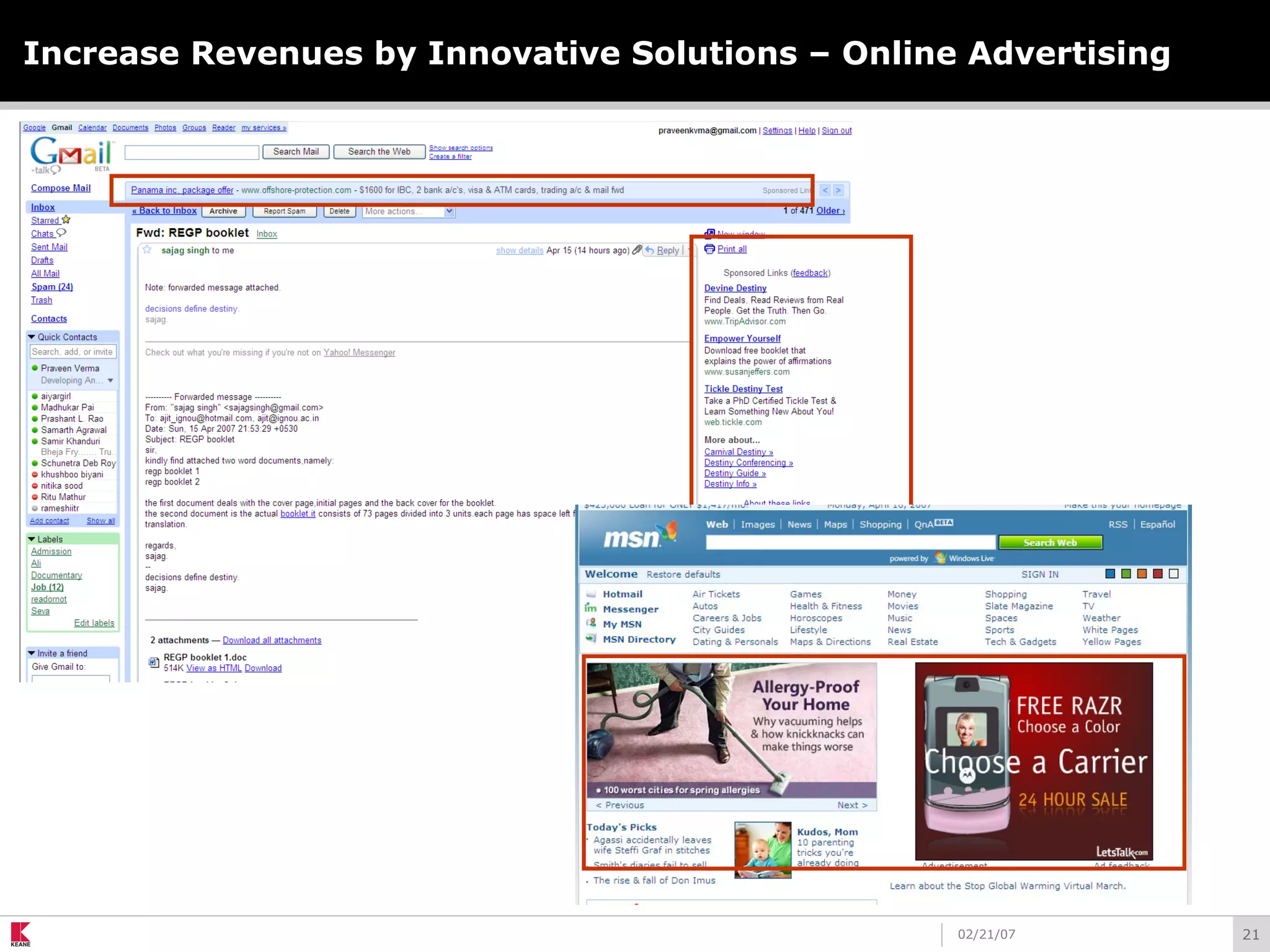Image resolution: width=1270 pixels, height=952 pixels.
Task: Collapse the Invite a friend section
Action: [31, 653]
